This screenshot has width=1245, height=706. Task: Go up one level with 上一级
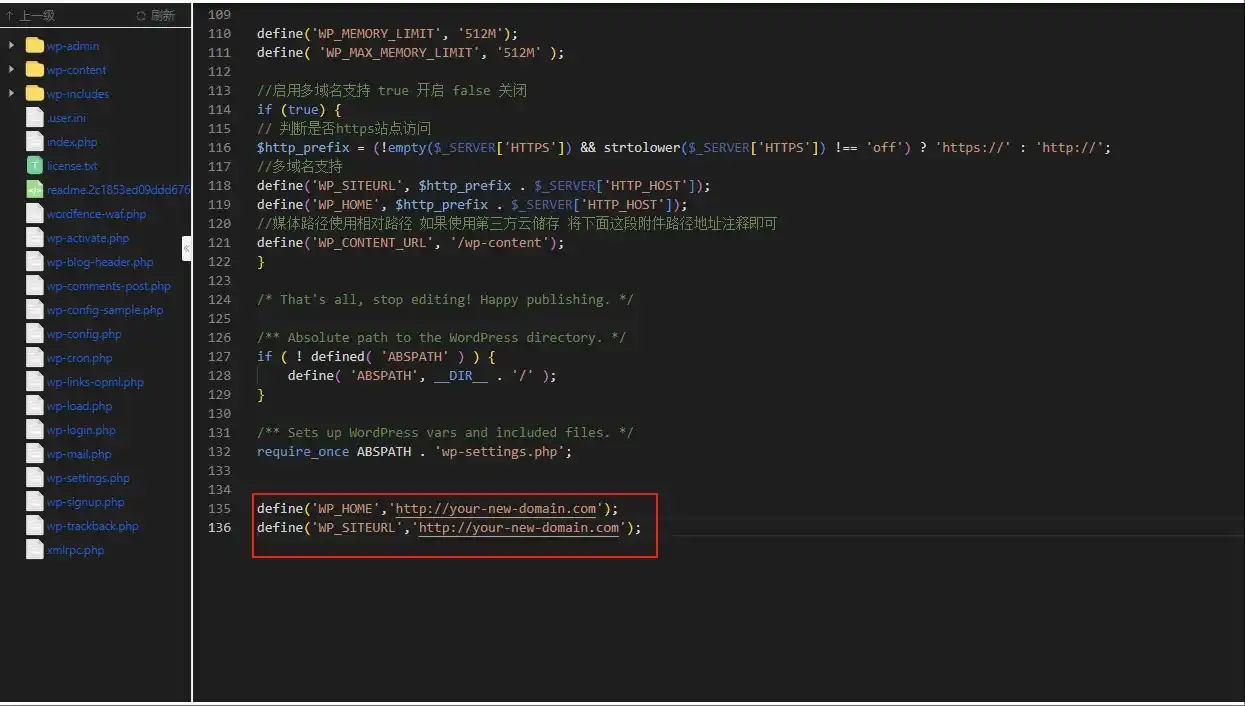point(30,16)
